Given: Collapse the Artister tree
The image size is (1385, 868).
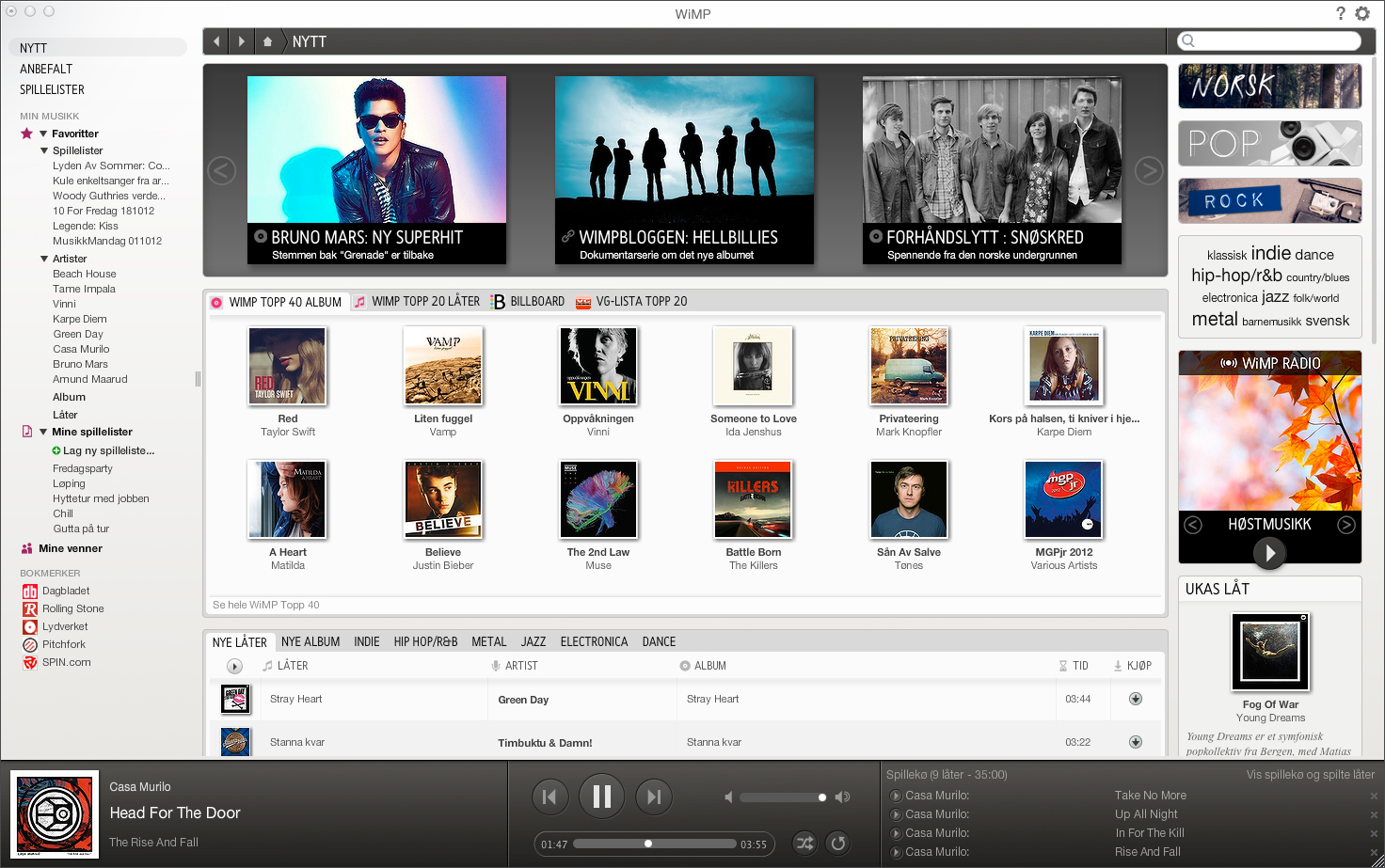Looking at the screenshot, I should (44, 259).
